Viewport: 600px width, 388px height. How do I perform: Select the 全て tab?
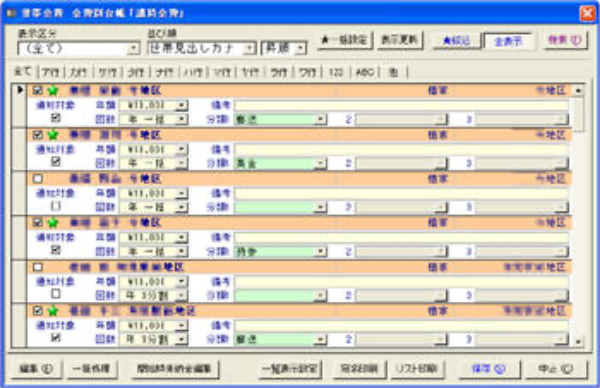[23, 71]
